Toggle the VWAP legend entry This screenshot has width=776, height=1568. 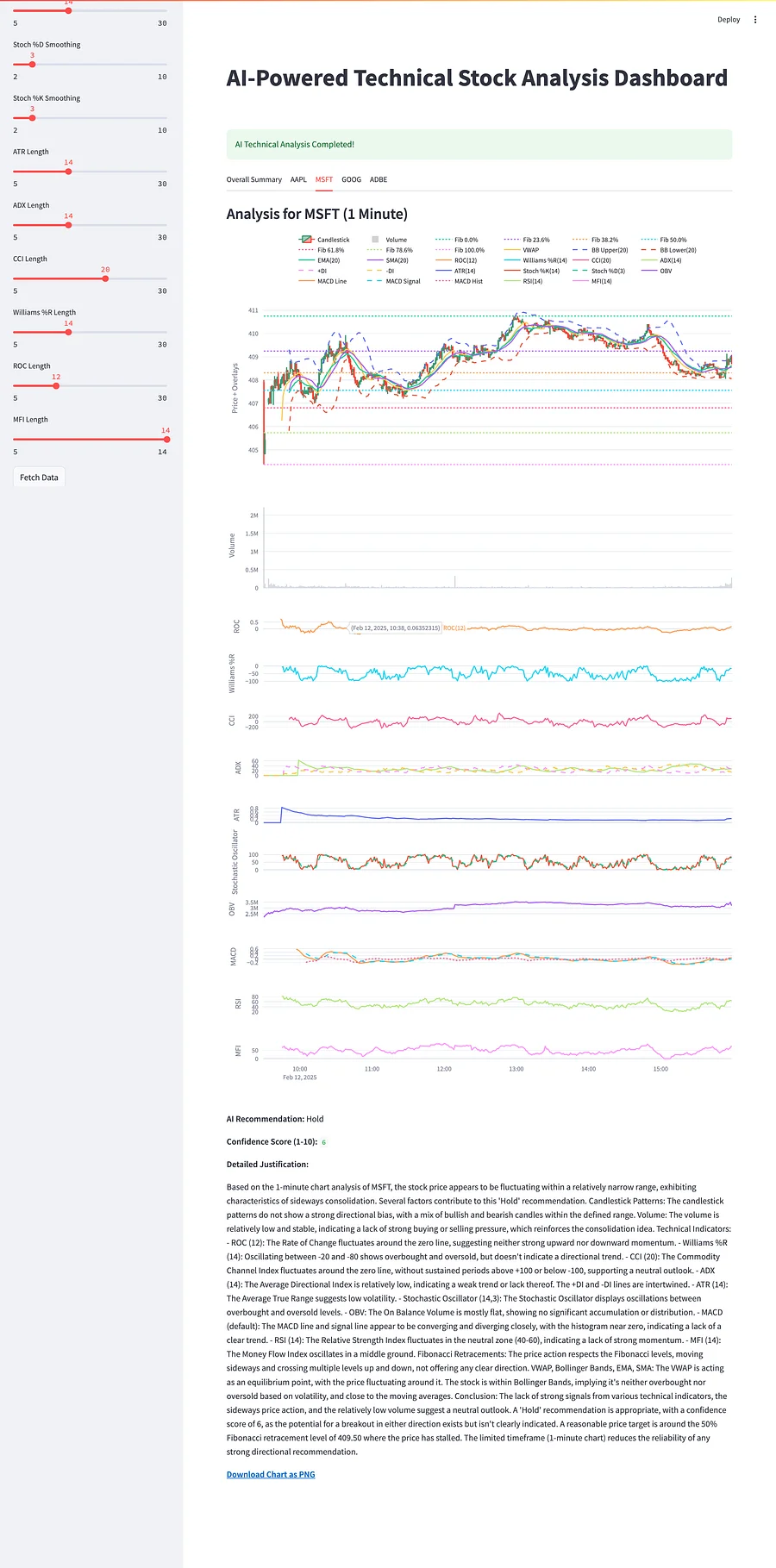523,250
